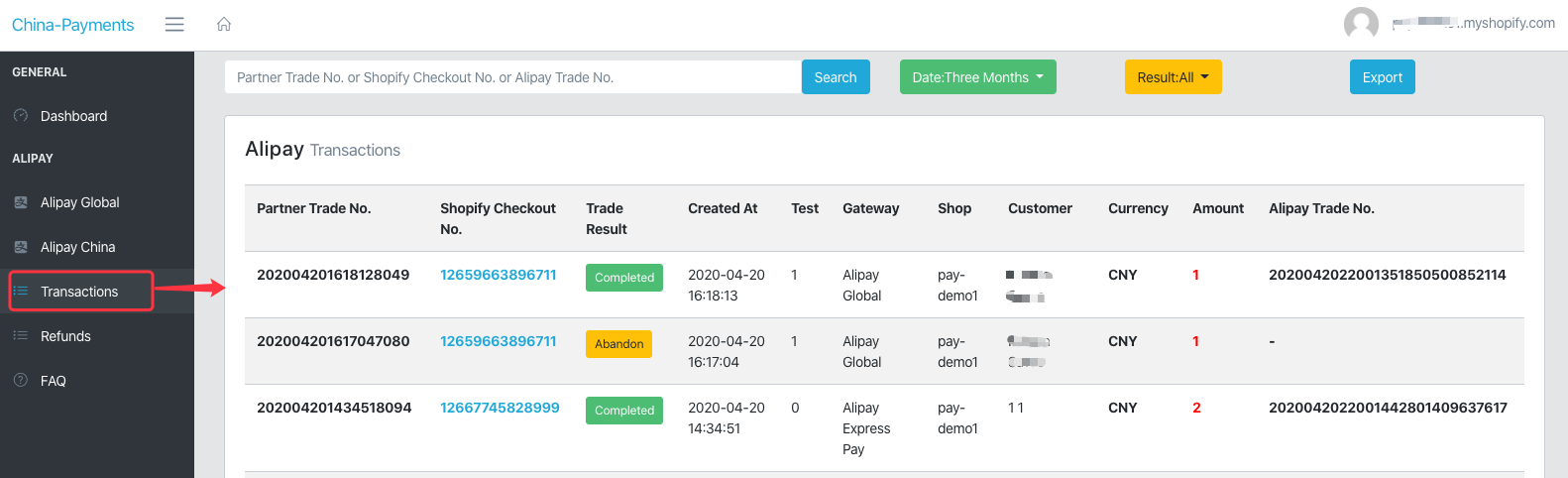Click the orange Abandon status badge
This screenshot has width=1568, height=478.
(x=618, y=344)
